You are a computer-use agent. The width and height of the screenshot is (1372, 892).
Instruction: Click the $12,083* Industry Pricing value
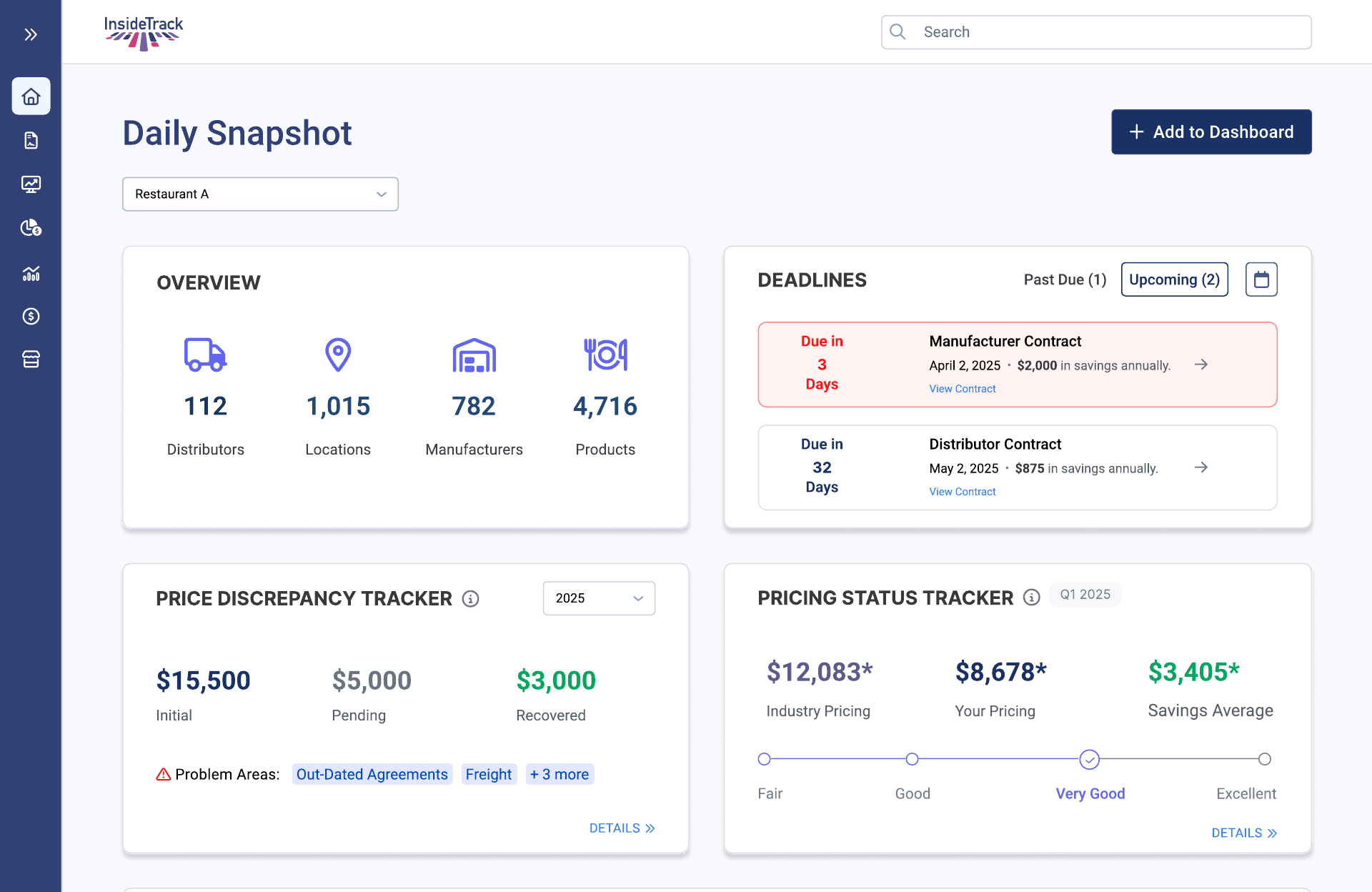pos(820,672)
